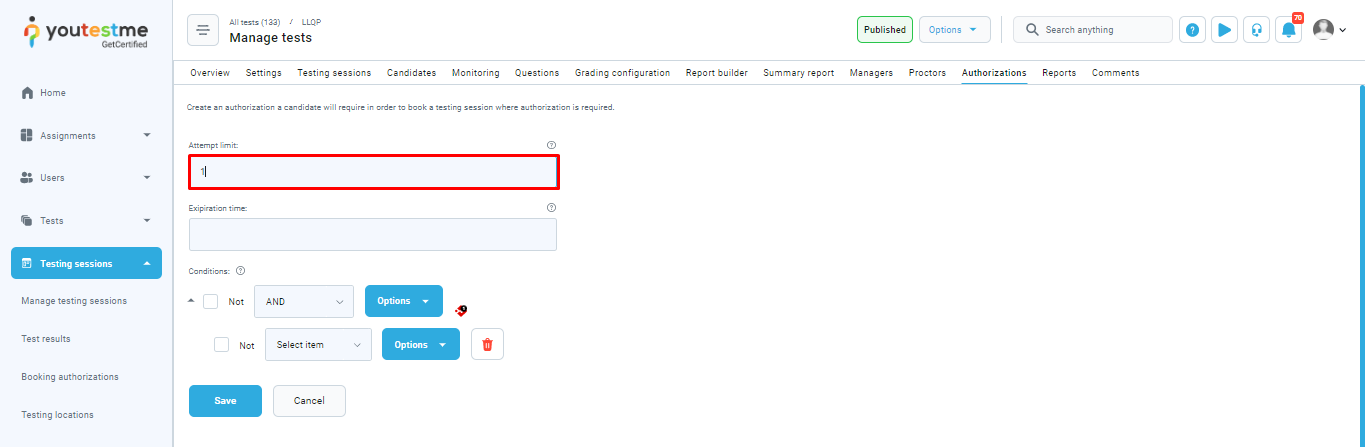Click the Search anything field
1365x447 pixels.
pyautogui.click(x=1093, y=30)
